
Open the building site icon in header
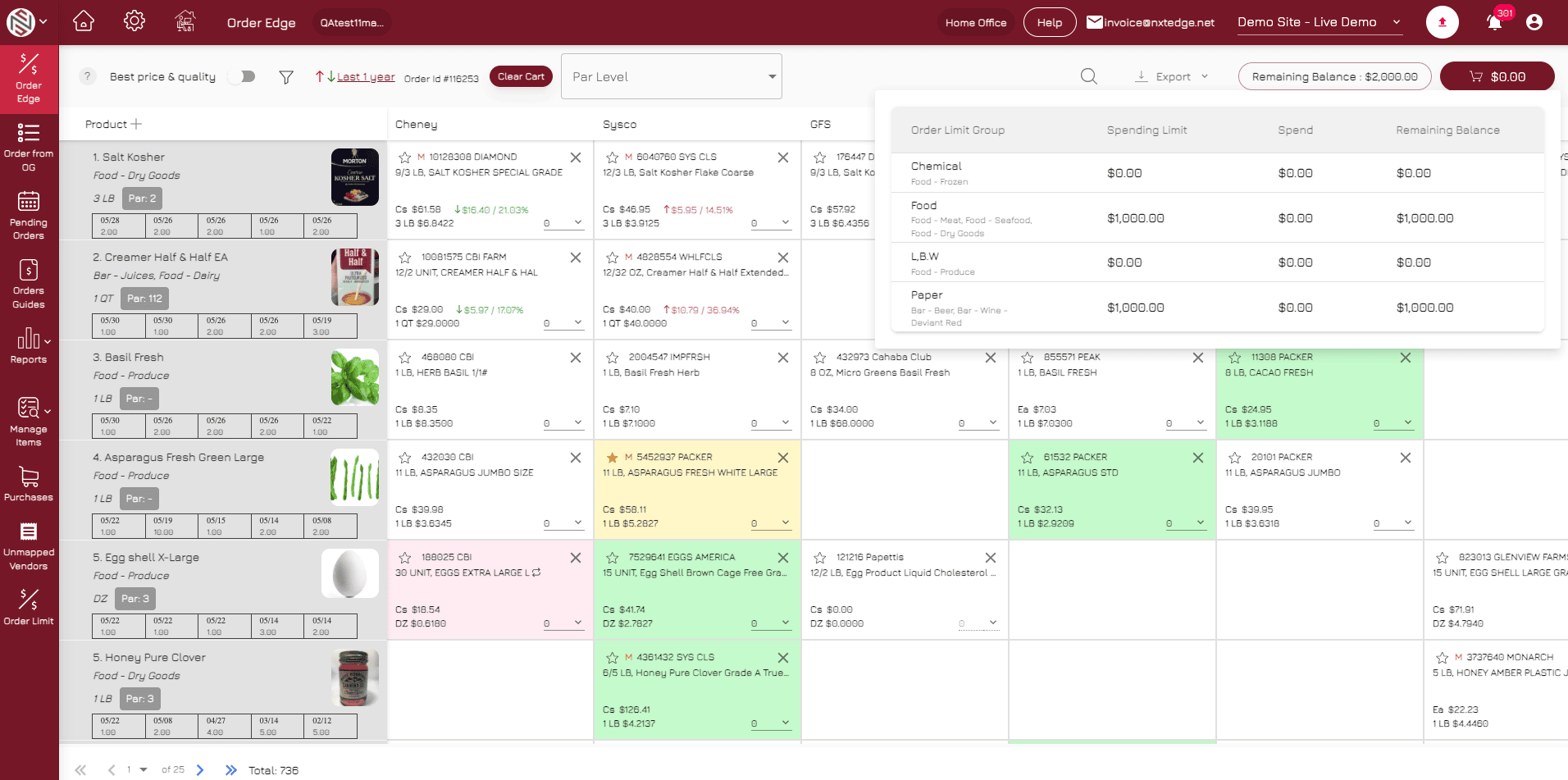tap(185, 21)
